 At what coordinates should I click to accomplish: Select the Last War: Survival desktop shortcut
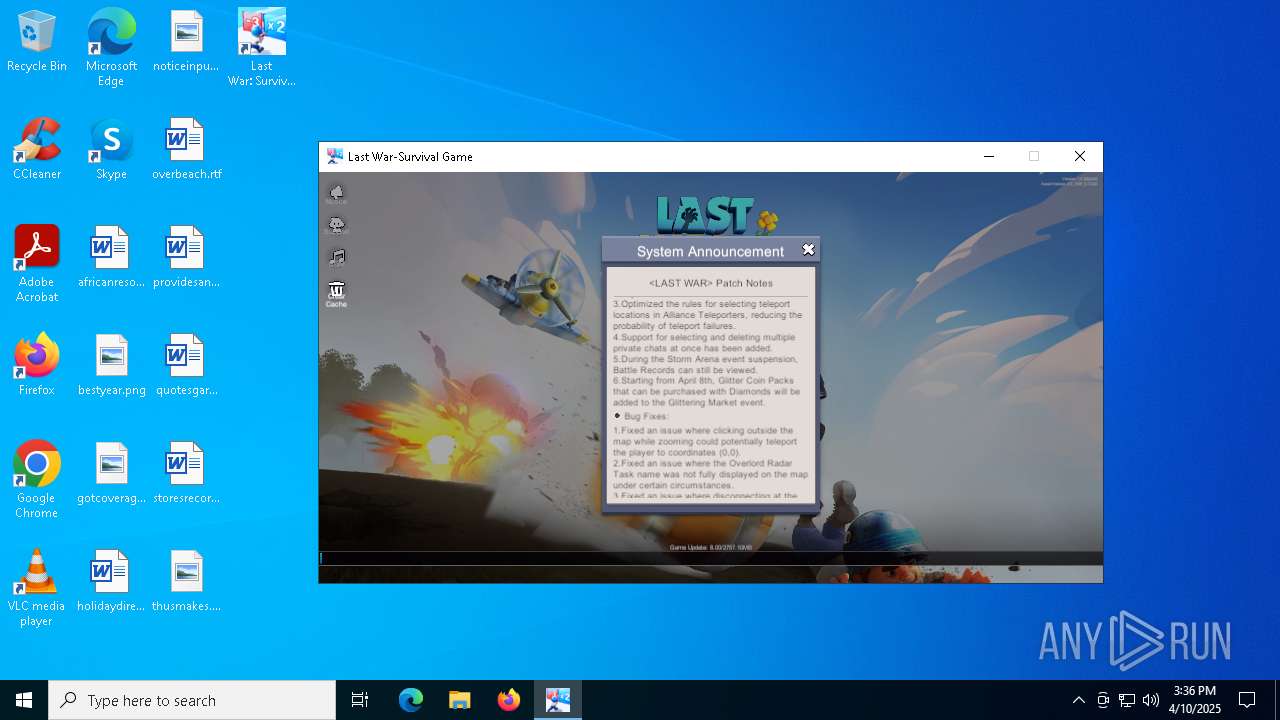pos(261,48)
